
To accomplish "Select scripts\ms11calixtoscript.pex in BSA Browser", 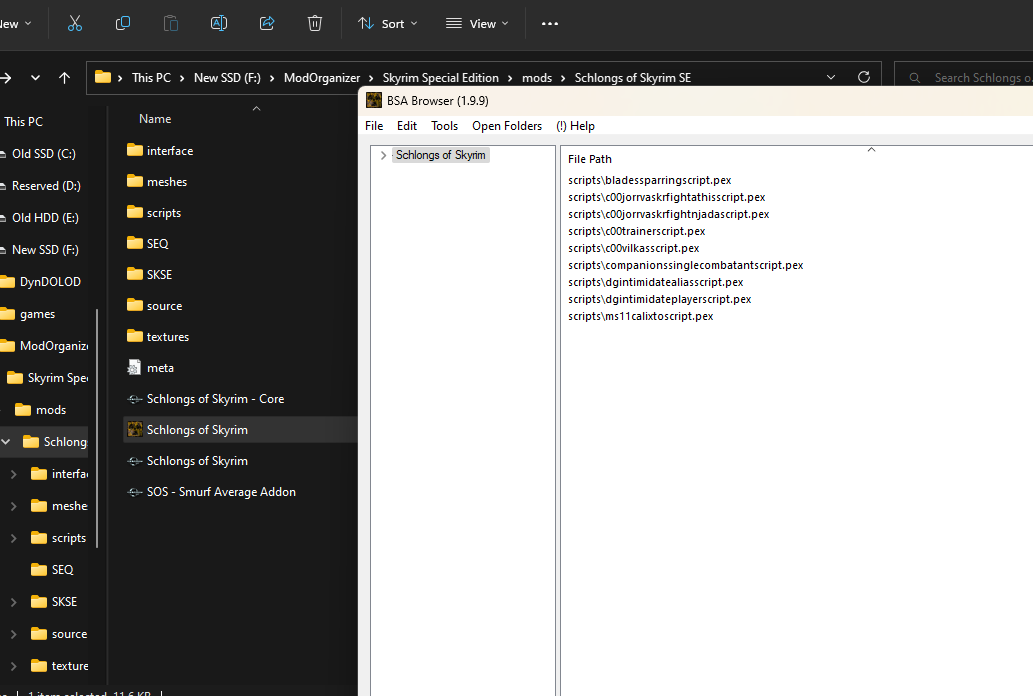I will (x=640, y=316).
